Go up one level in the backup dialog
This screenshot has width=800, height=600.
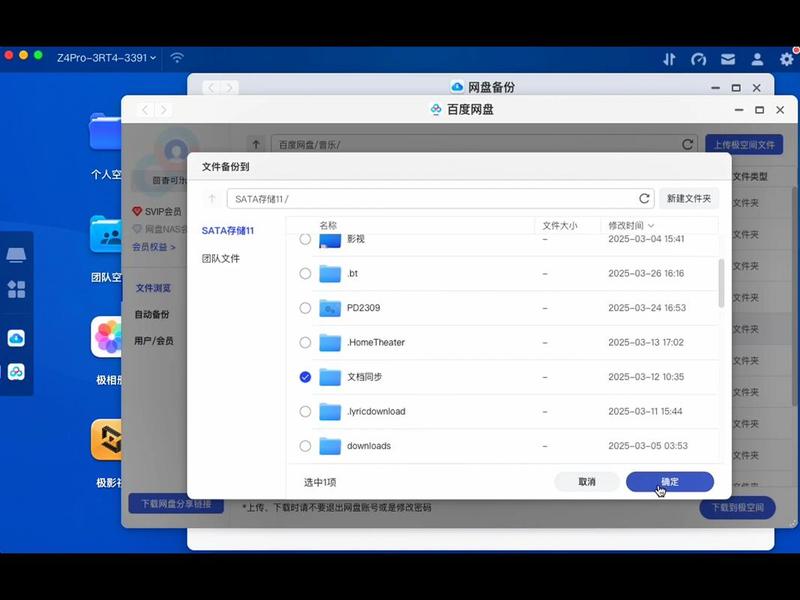pos(212,198)
